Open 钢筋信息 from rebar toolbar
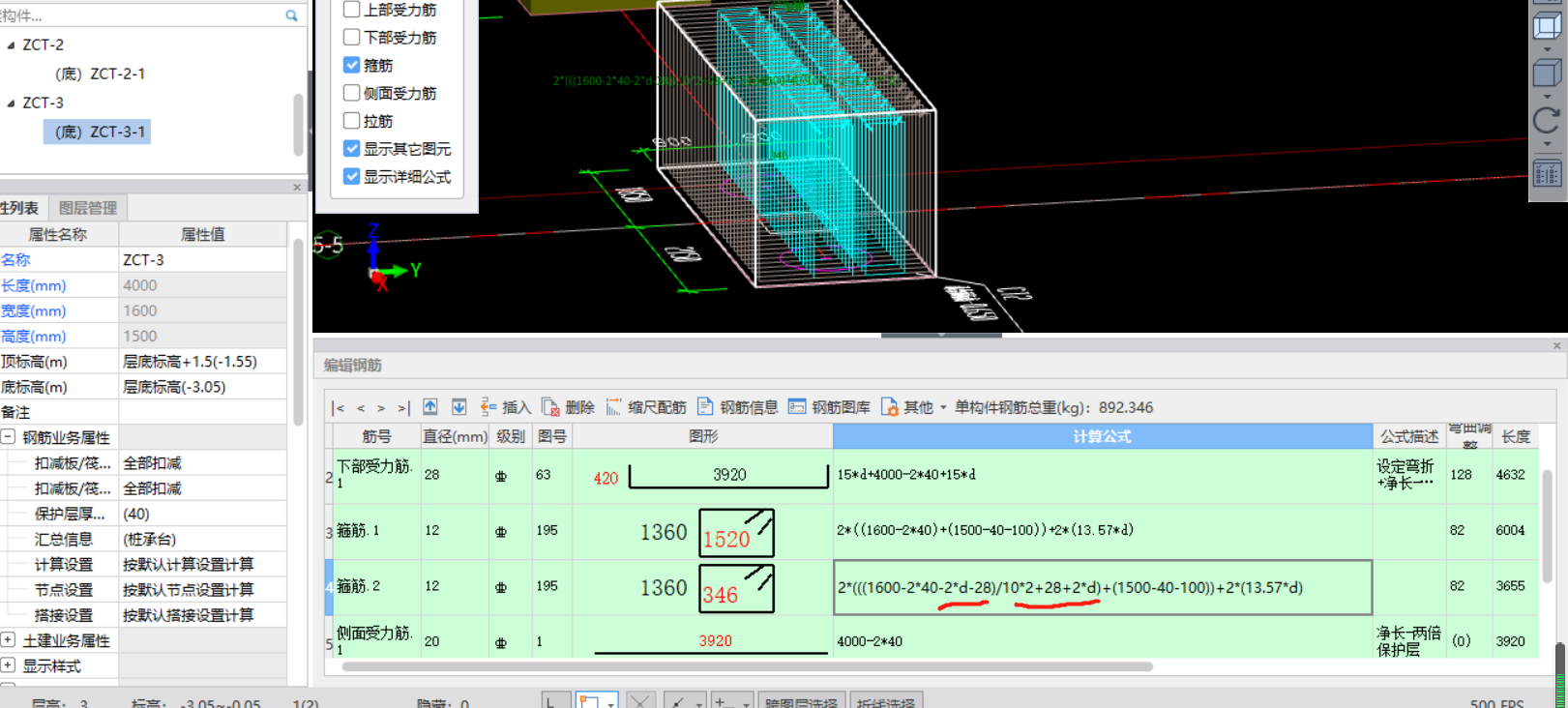The image size is (1568, 708). pos(738,407)
